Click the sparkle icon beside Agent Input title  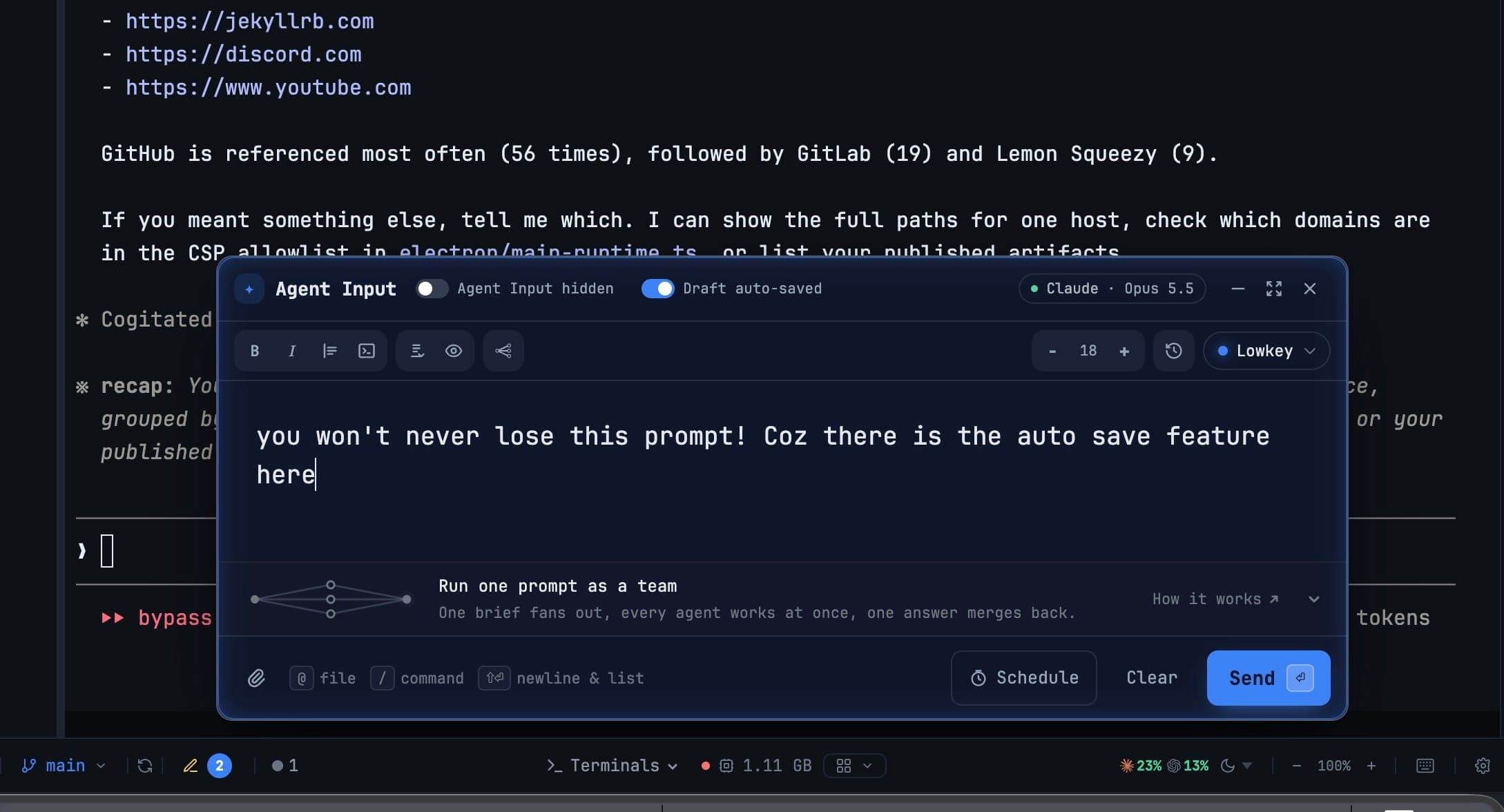(249, 289)
